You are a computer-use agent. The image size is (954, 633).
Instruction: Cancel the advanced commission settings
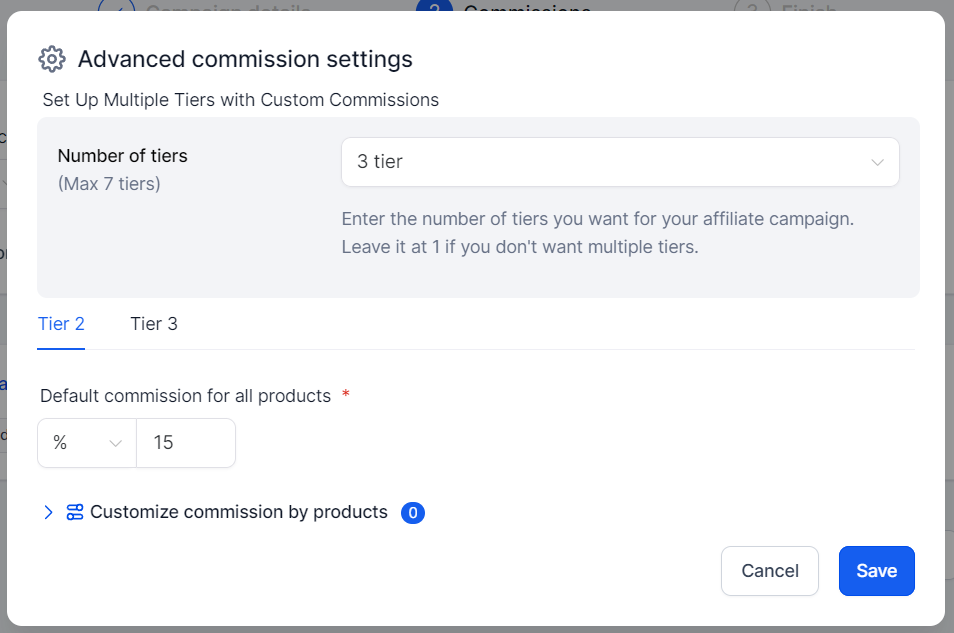click(769, 571)
